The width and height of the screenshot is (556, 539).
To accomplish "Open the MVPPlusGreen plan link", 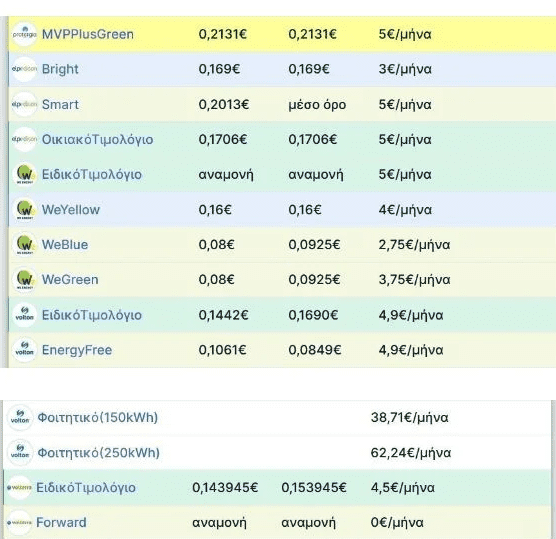I will tap(88, 34).
